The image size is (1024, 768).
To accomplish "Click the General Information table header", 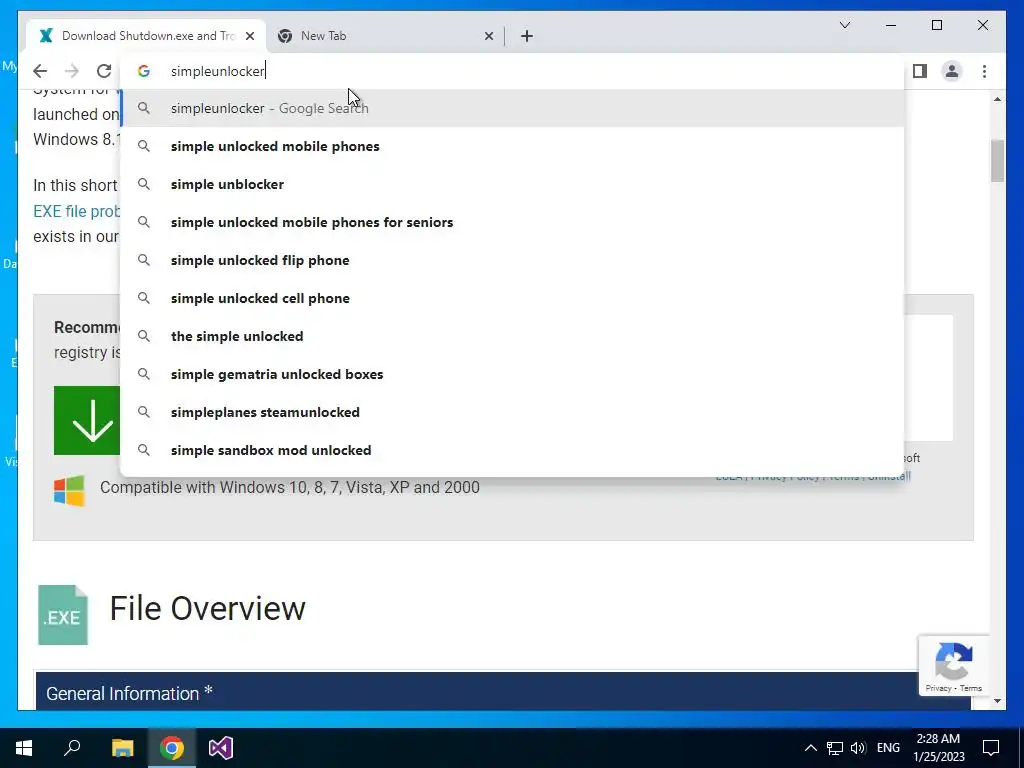I will (x=503, y=691).
